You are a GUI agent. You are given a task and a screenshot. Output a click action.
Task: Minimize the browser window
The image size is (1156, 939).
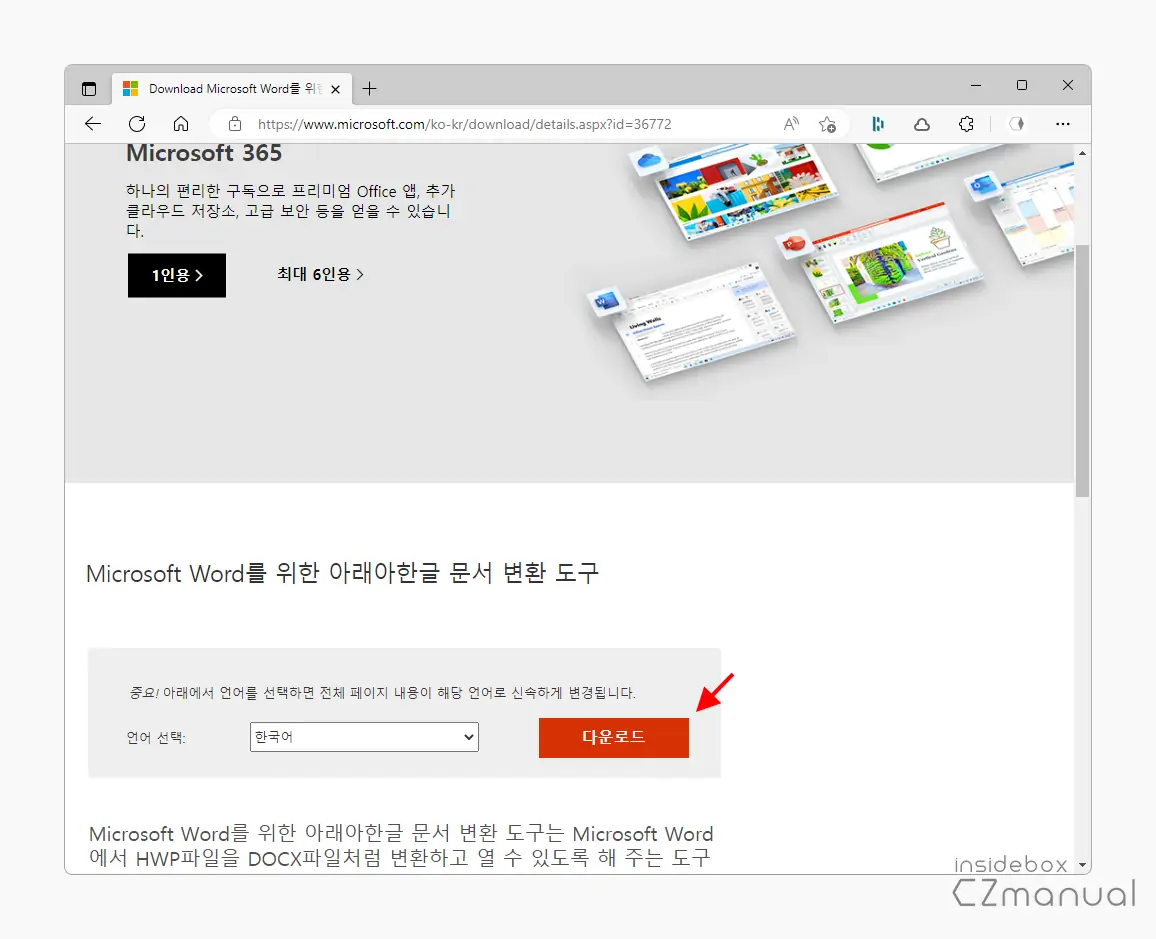pyautogui.click(x=976, y=85)
